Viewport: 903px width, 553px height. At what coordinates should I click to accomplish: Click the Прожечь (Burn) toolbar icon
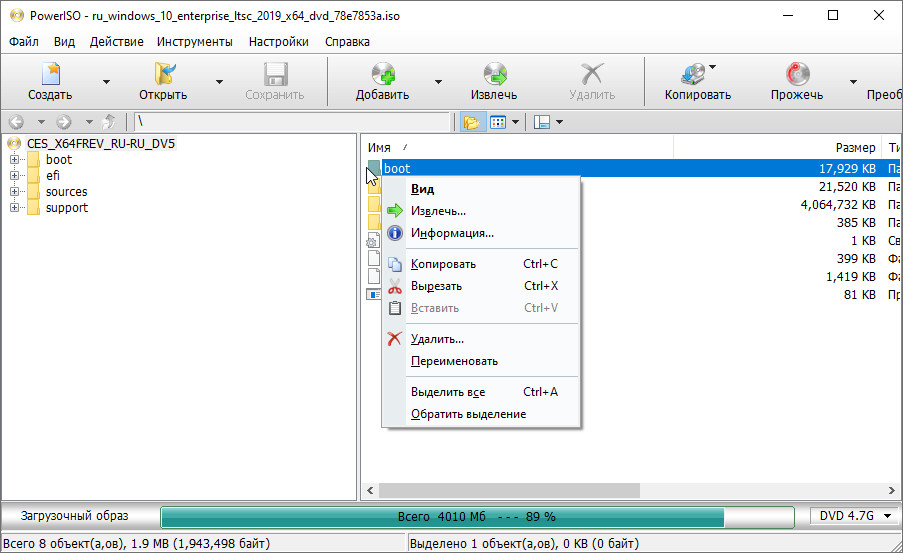tap(797, 75)
